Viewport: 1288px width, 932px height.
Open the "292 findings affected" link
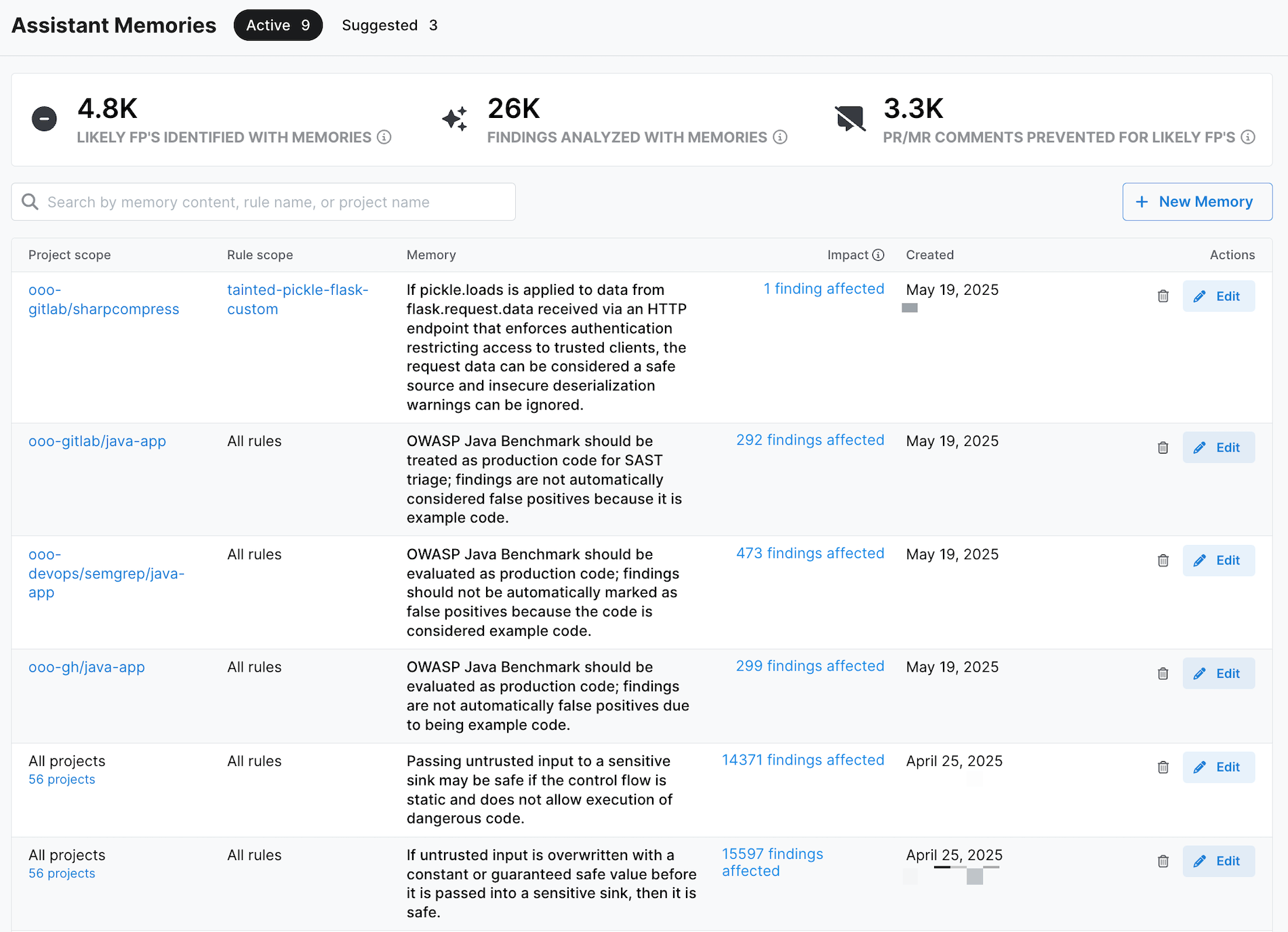tap(810, 440)
